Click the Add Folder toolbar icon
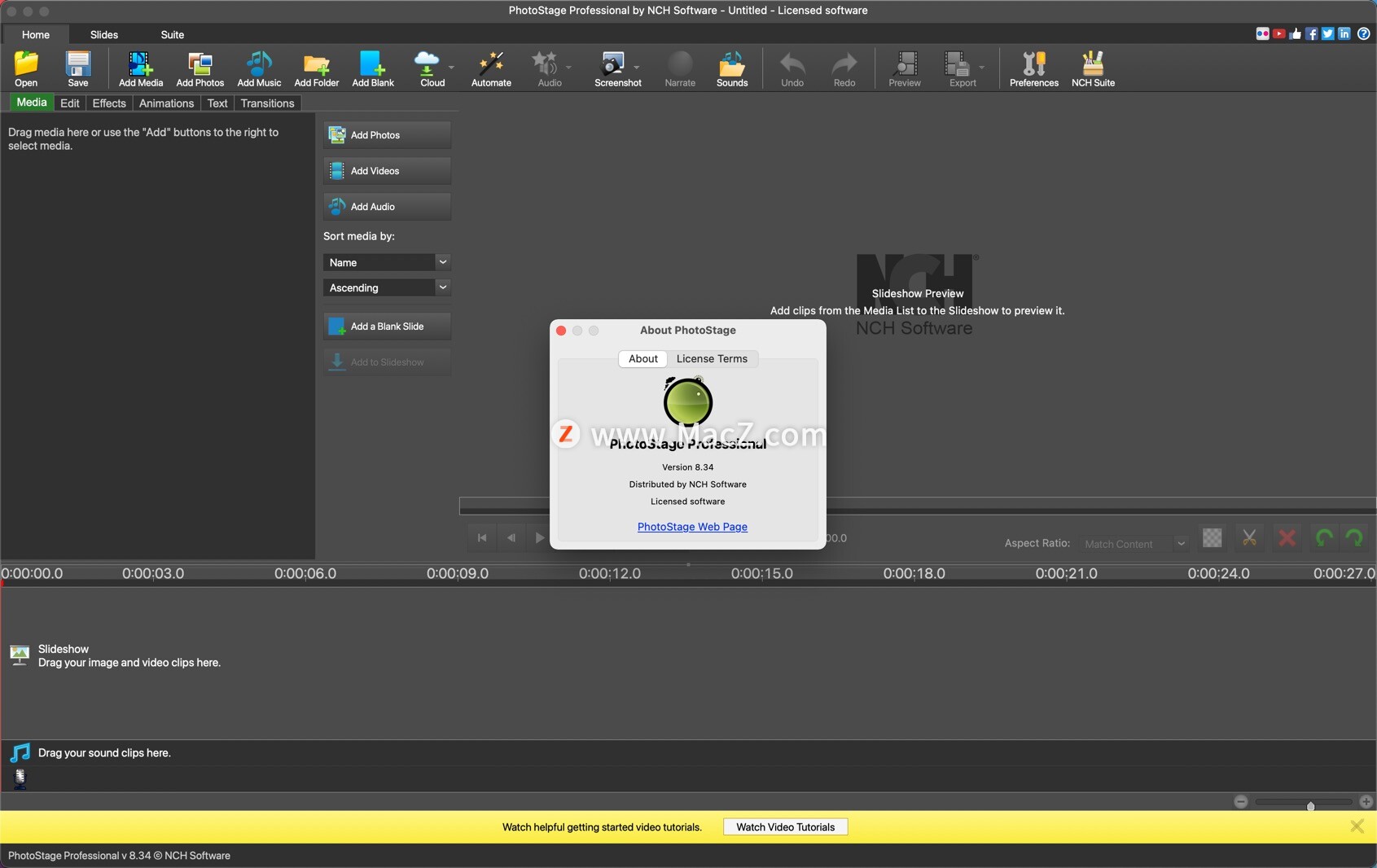Image resolution: width=1377 pixels, height=868 pixels. (x=317, y=69)
